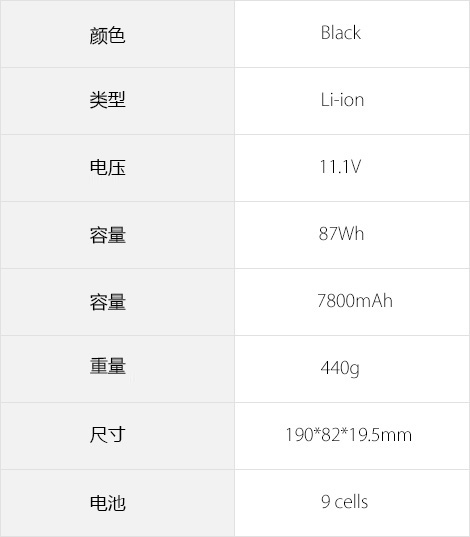Select the 7800mAh capacity value
470x537 pixels.
[x=352, y=302]
